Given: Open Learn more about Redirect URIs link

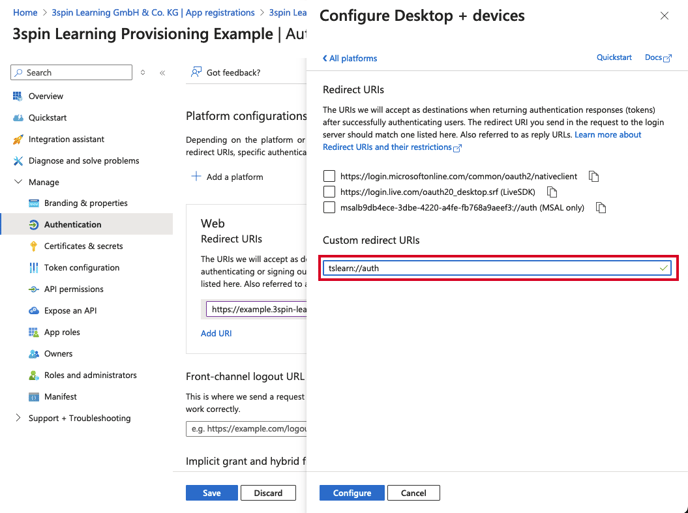Looking at the screenshot, I should coord(482,141).
